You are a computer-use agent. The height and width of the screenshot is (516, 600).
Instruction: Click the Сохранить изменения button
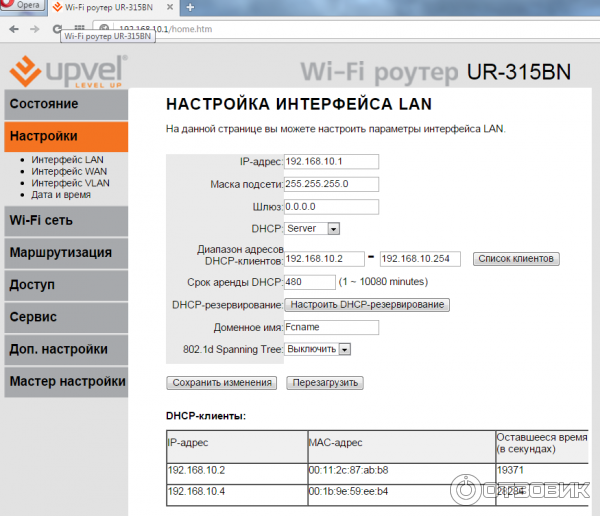[x=222, y=383]
